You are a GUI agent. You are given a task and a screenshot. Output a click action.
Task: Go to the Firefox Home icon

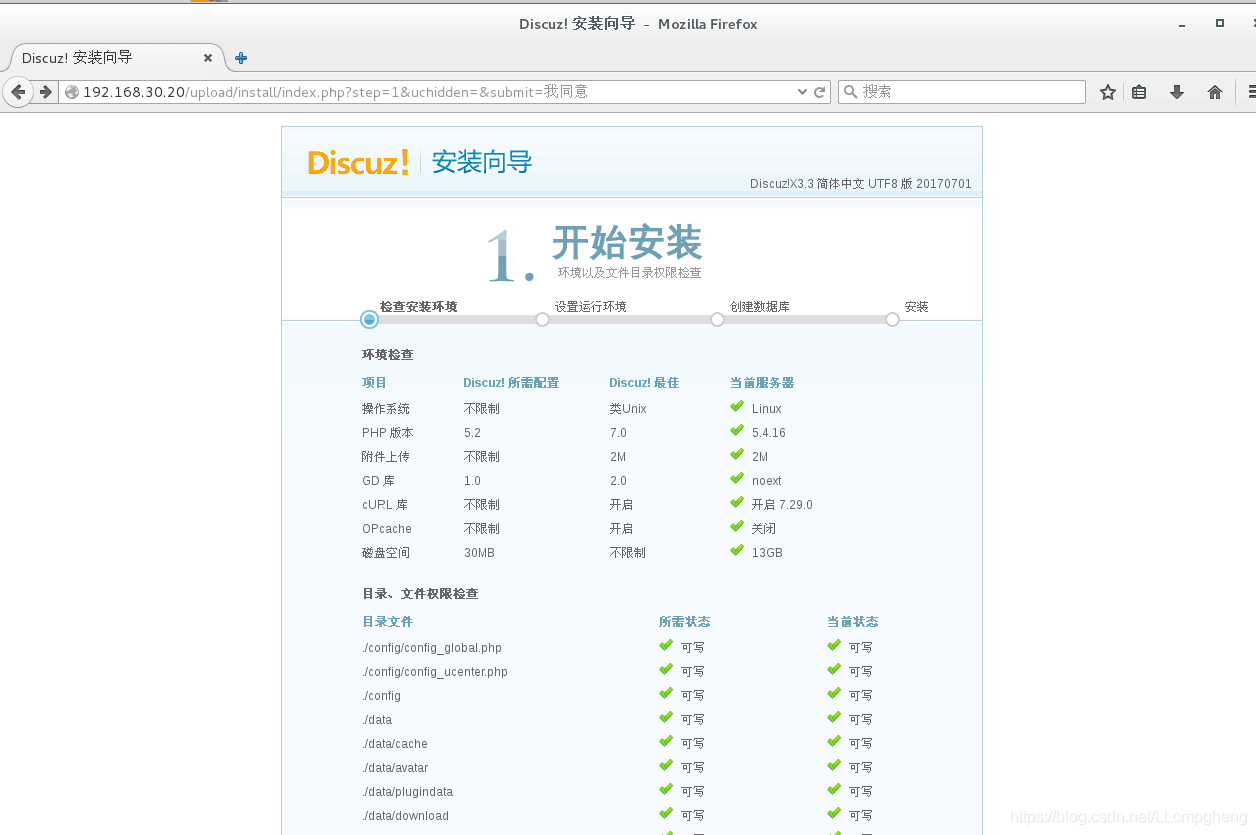[1215, 92]
